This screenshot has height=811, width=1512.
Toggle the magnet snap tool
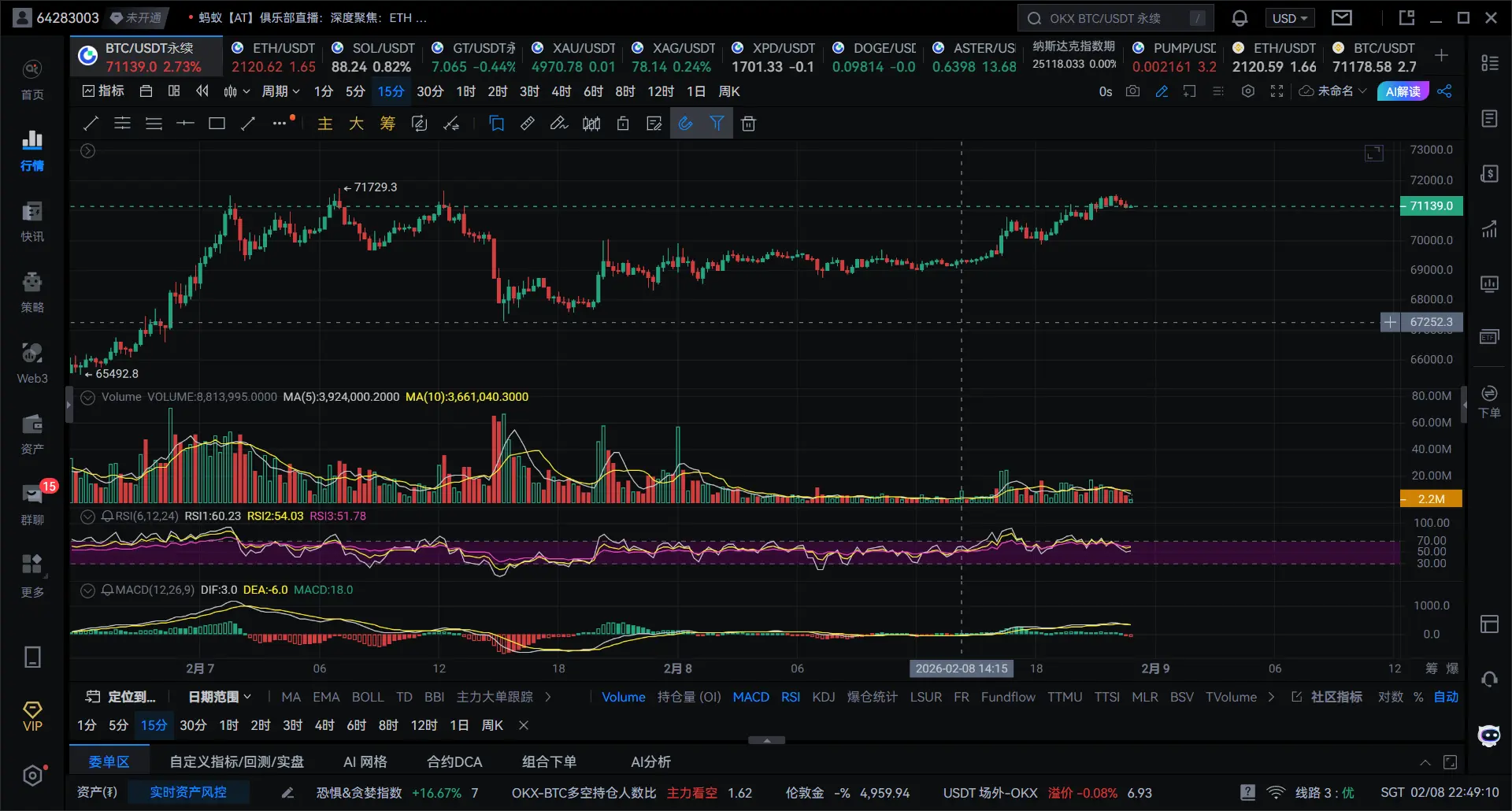[x=686, y=124]
